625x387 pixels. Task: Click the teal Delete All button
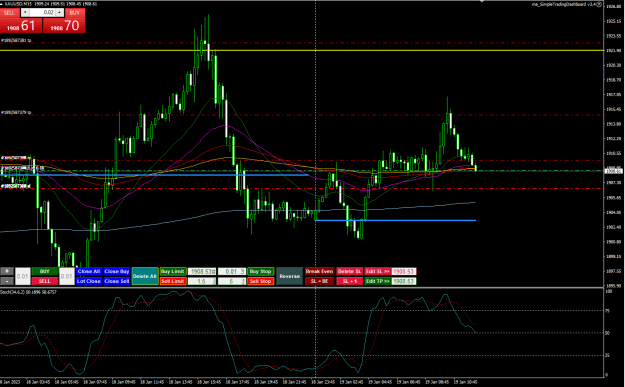pyautogui.click(x=145, y=276)
